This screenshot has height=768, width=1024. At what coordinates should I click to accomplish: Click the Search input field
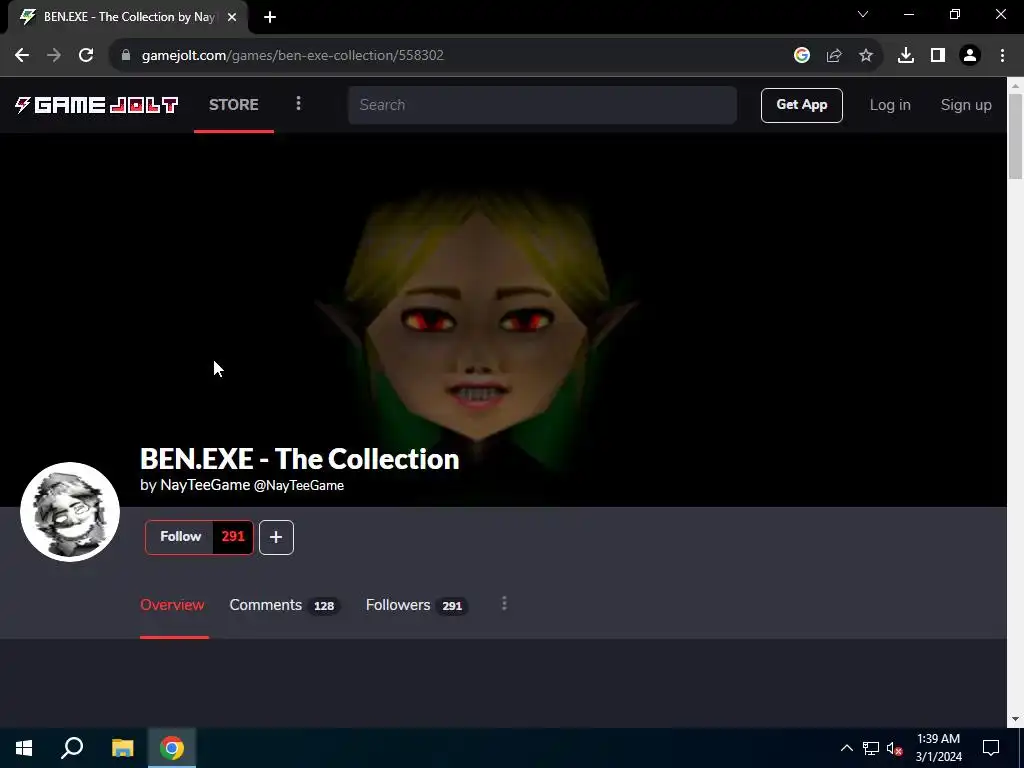[542, 105]
